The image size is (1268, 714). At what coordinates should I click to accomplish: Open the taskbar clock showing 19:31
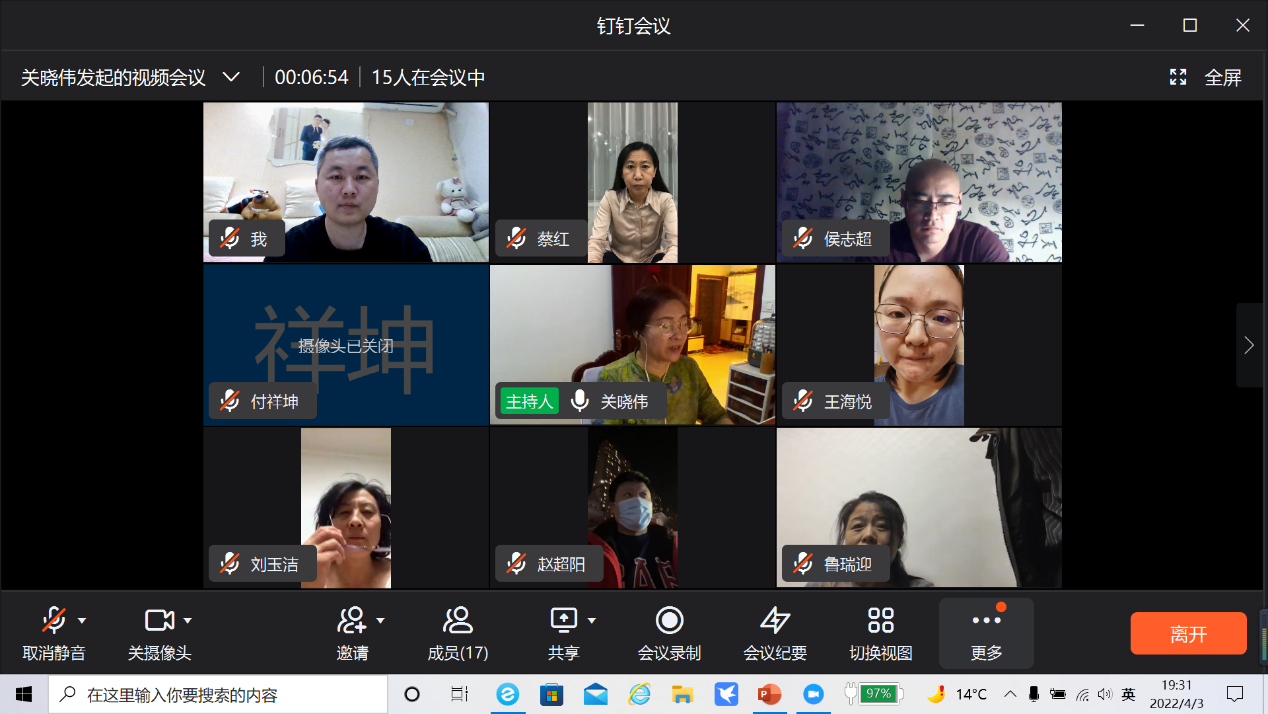[1176, 694]
